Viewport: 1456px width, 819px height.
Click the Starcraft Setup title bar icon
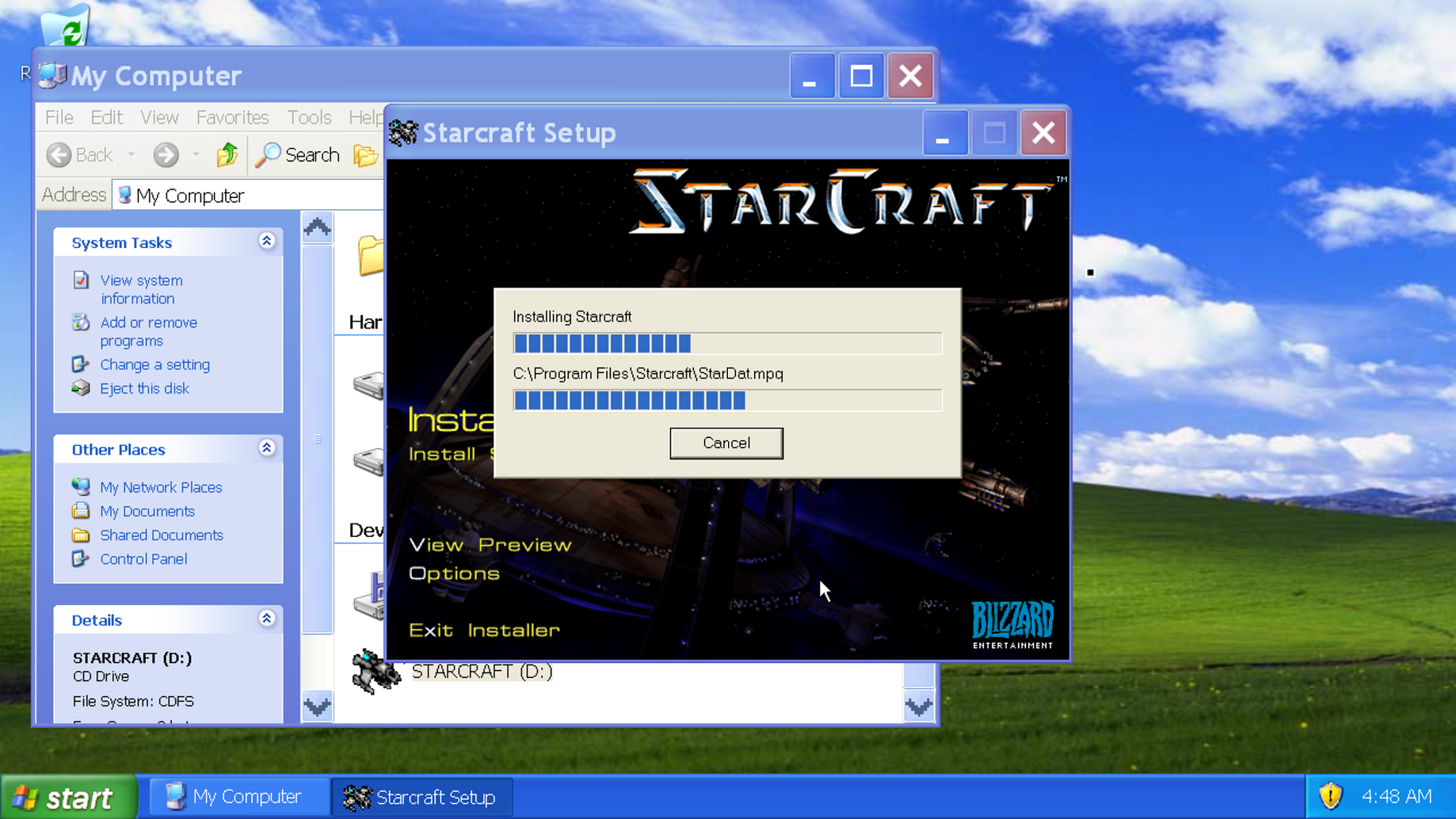click(403, 132)
